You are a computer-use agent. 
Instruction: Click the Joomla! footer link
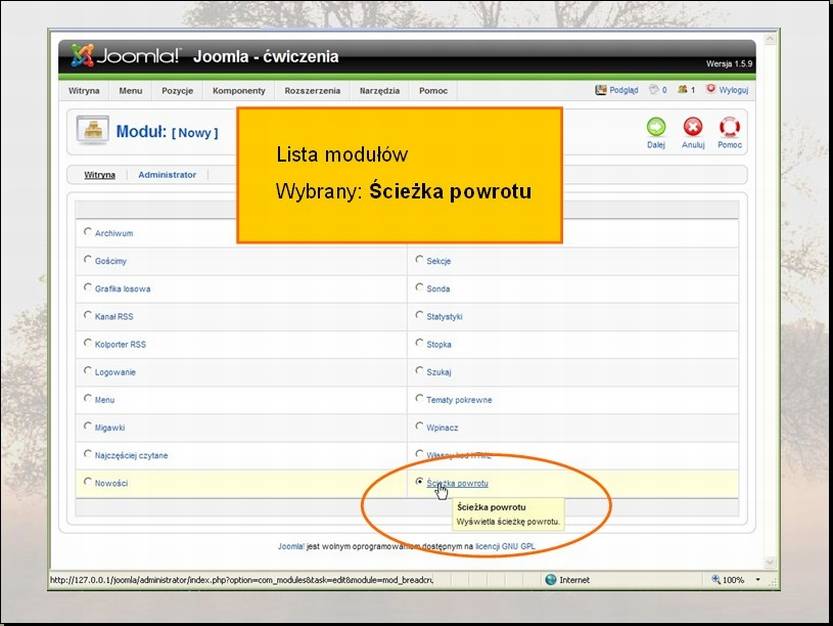click(291, 546)
